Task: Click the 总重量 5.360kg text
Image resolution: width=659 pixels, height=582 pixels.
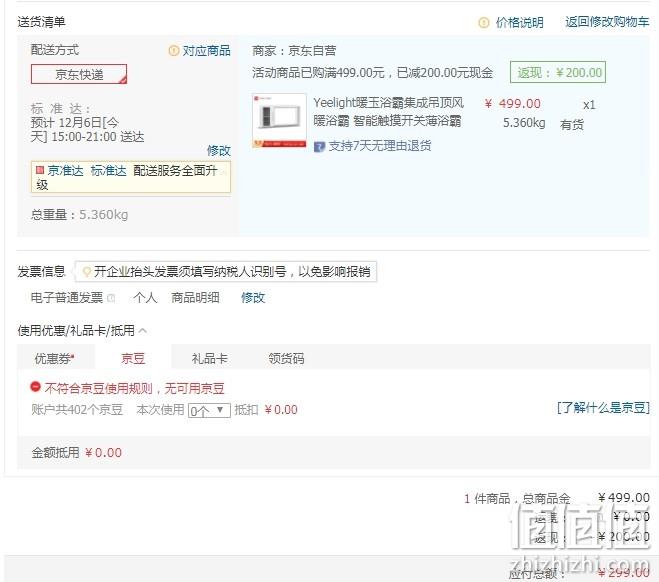Action: [x=79, y=215]
